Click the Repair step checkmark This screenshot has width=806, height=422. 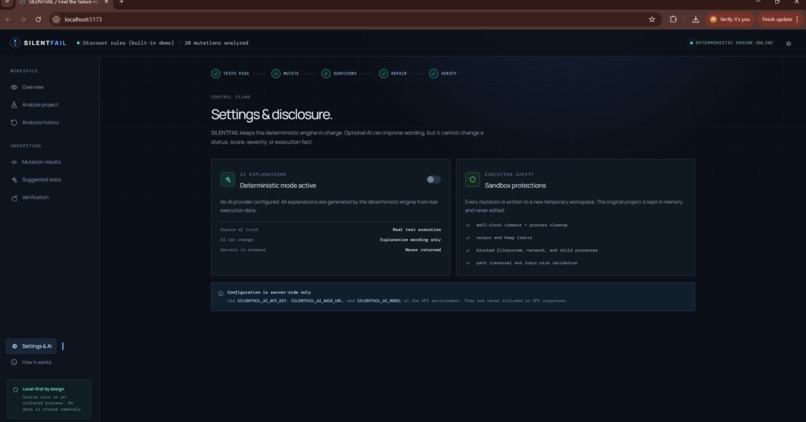383,74
